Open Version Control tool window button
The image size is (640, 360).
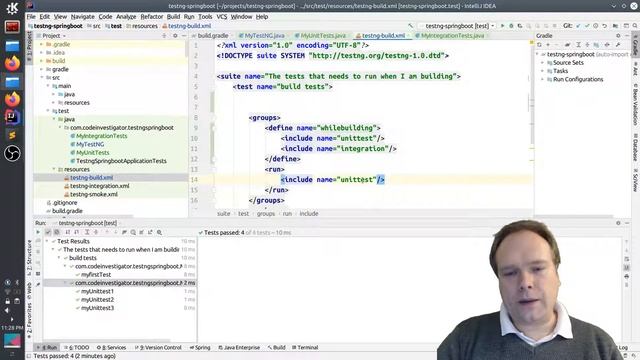click(158, 347)
